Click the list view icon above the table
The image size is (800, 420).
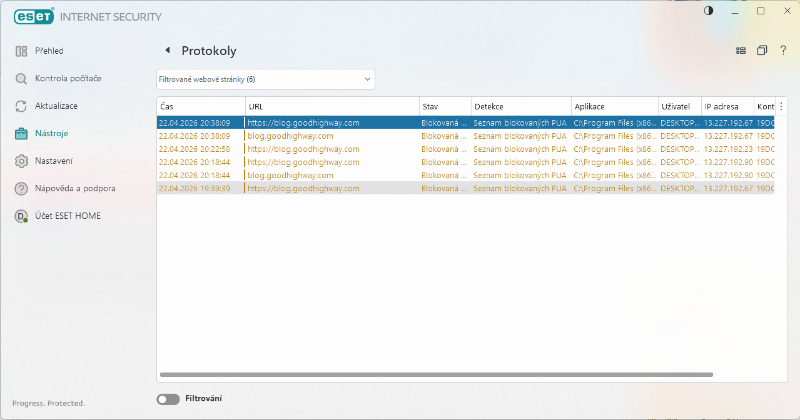click(741, 50)
